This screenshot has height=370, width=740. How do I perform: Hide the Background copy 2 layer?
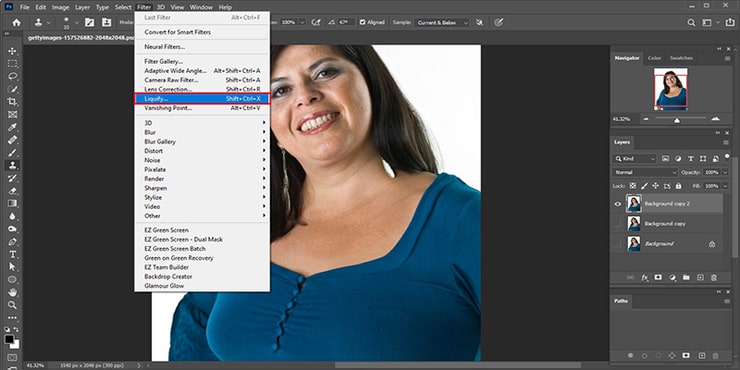[618, 204]
